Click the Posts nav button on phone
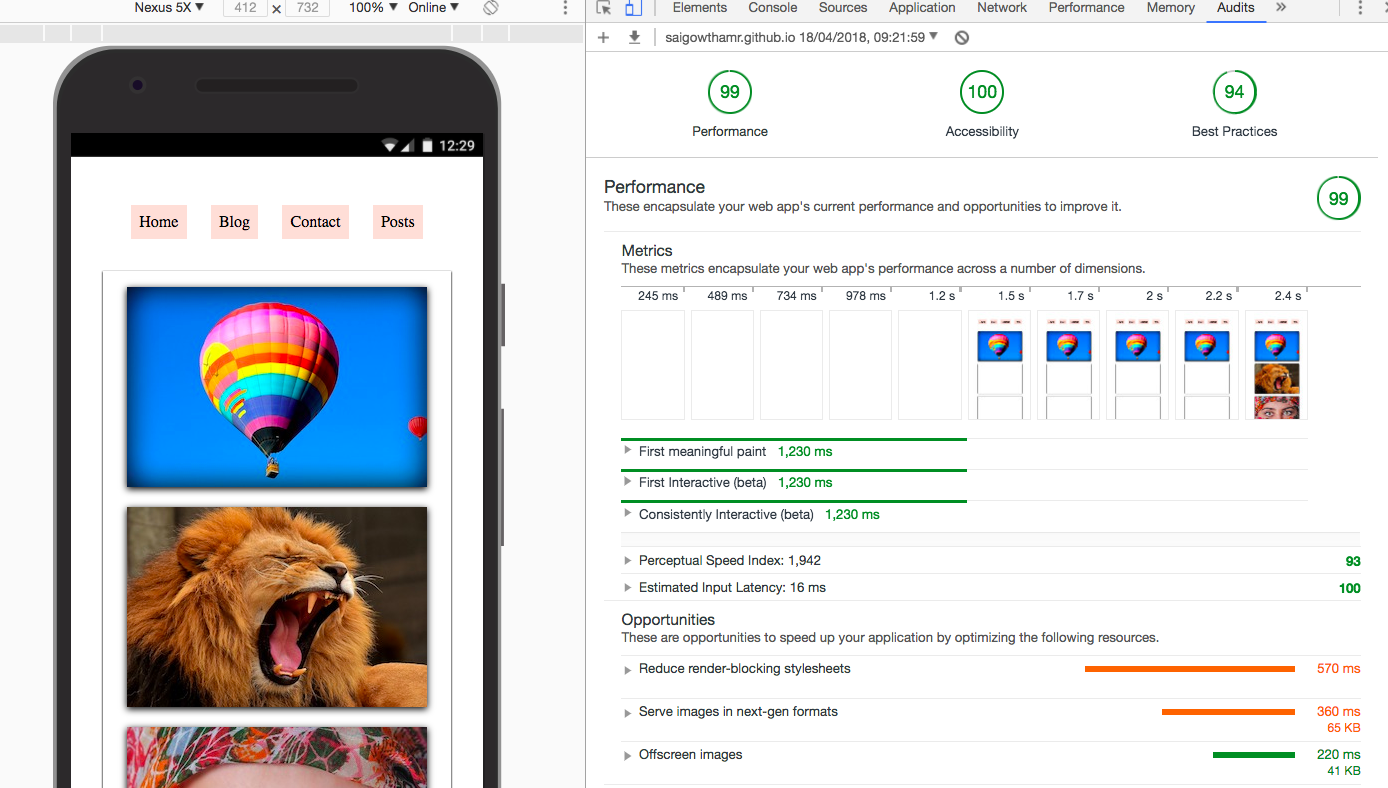1388x788 pixels. (398, 222)
